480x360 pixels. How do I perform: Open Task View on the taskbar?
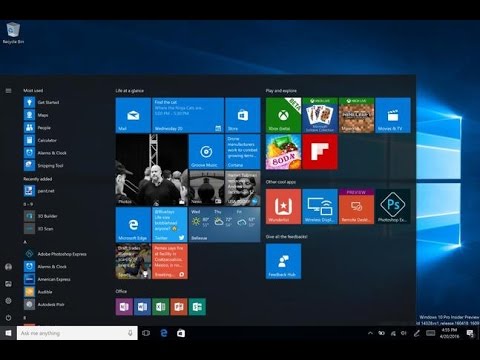click(146, 333)
